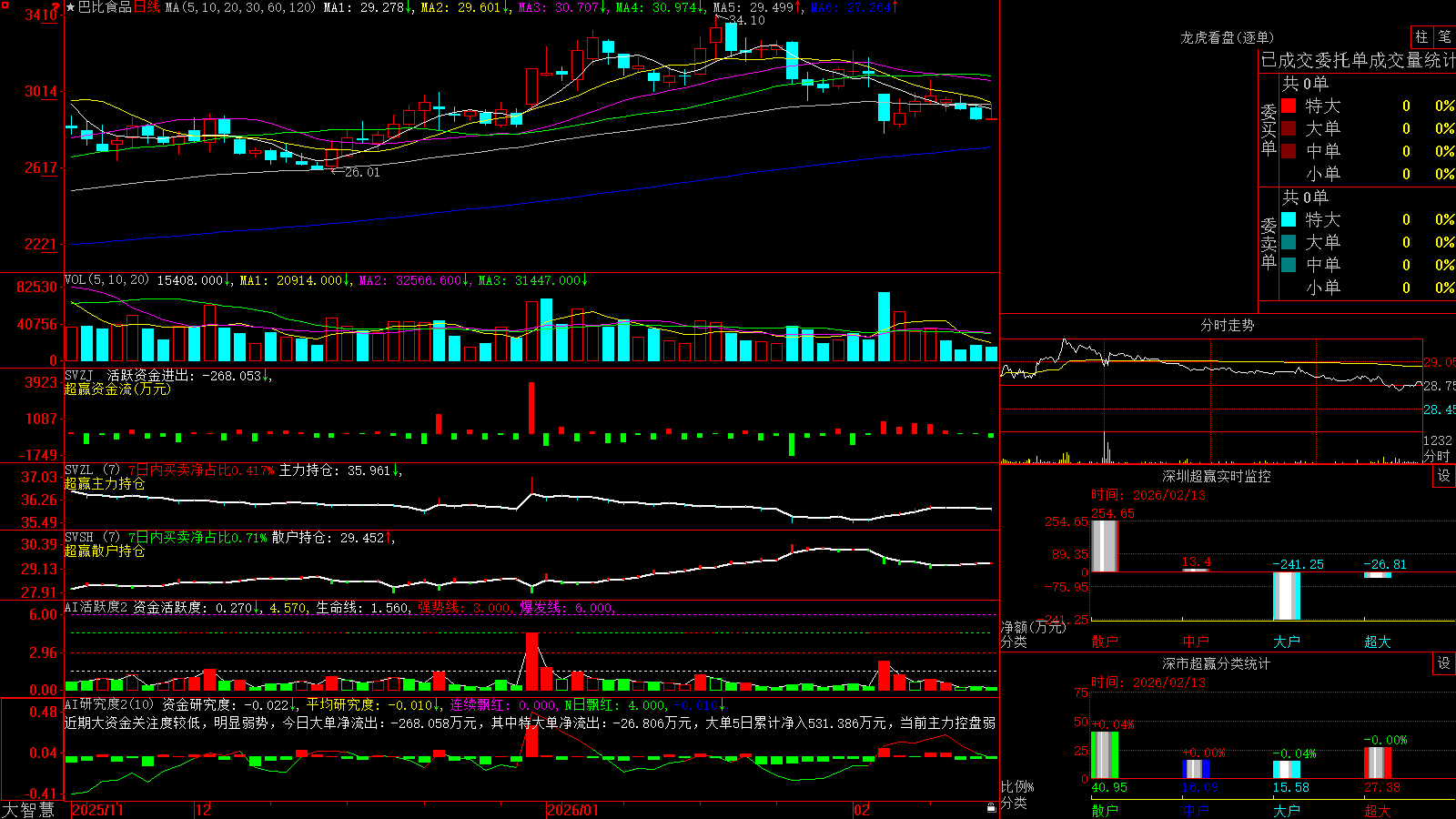
Task: Click the 小单 row in 委买单 section
Action: (1368, 174)
